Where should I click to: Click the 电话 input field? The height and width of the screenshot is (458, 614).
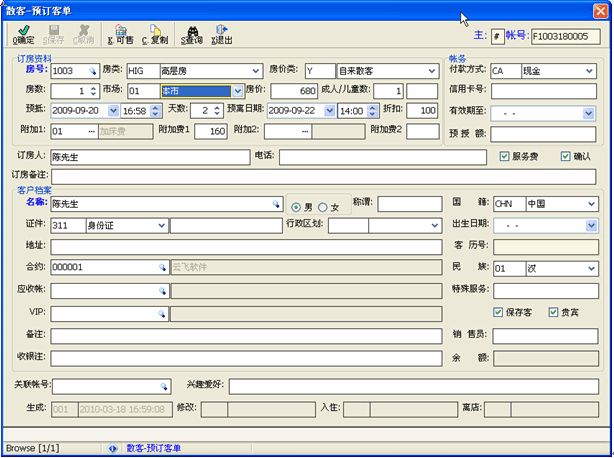pos(383,157)
